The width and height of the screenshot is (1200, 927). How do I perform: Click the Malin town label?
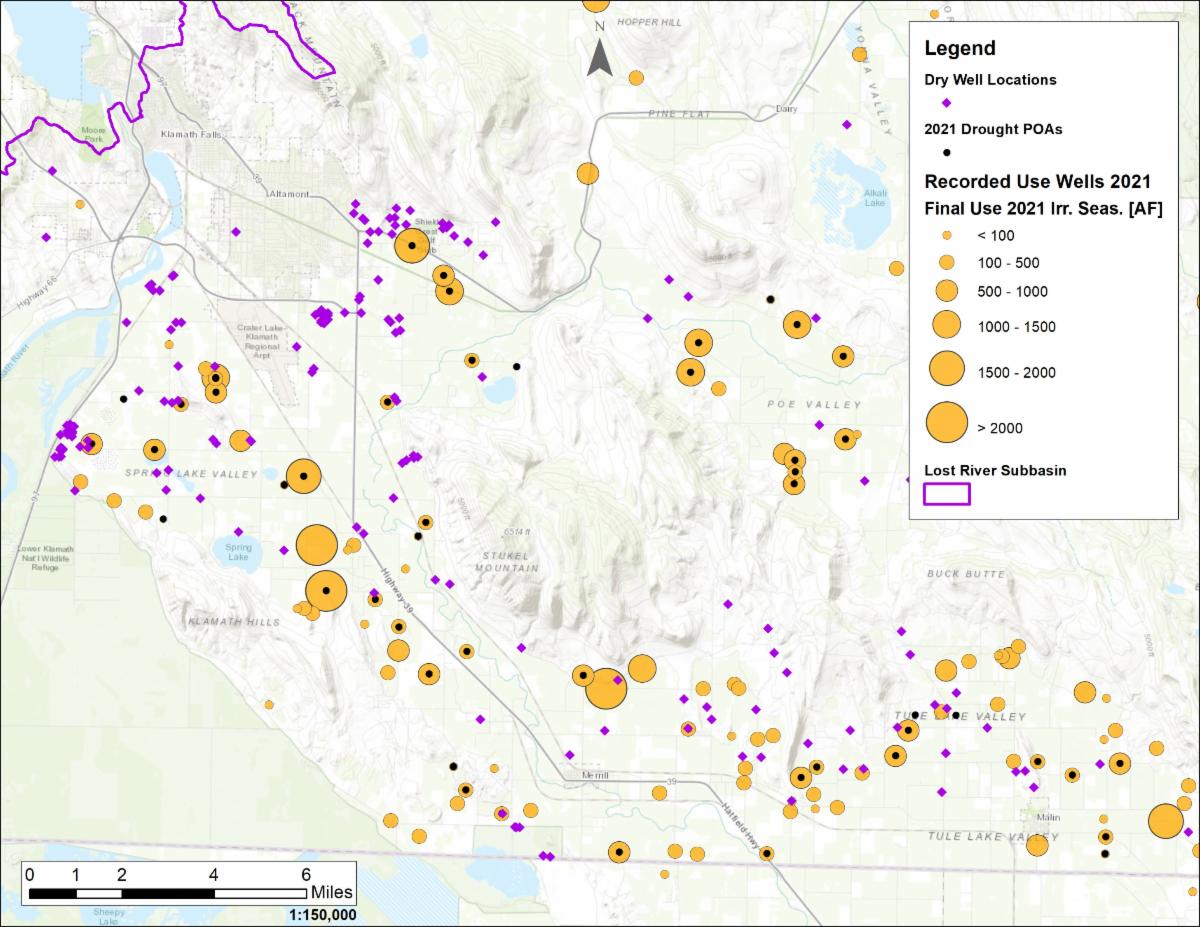point(1048,817)
